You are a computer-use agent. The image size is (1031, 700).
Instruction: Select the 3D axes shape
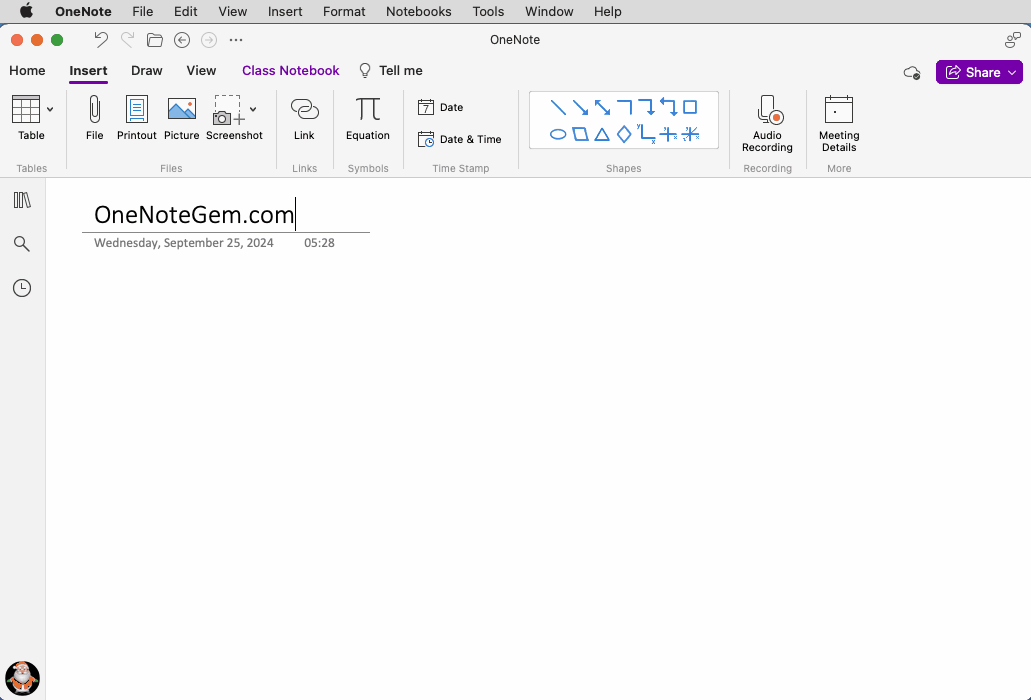click(690, 135)
